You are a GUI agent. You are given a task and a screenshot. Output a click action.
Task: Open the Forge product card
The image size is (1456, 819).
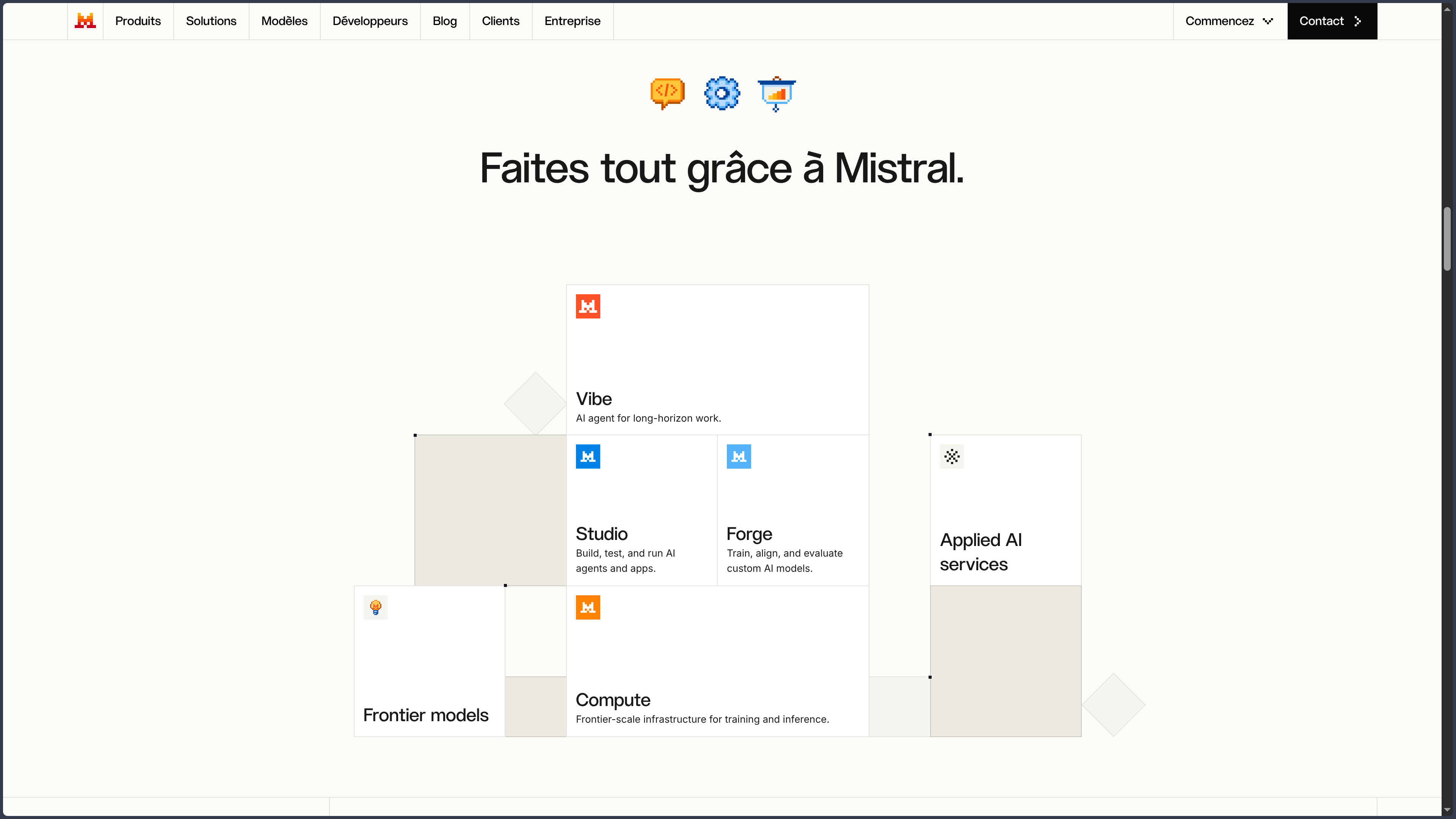pos(793,510)
